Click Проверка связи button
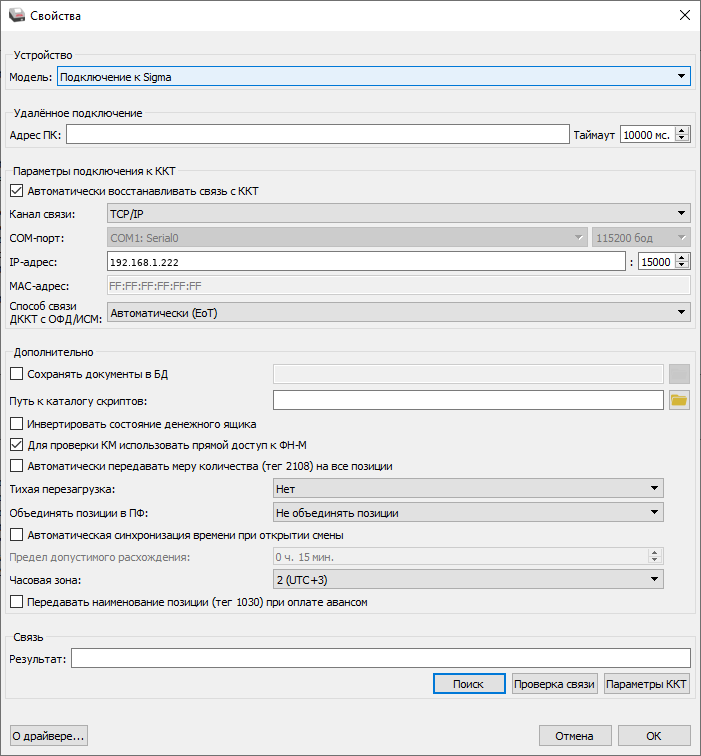 point(554,684)
